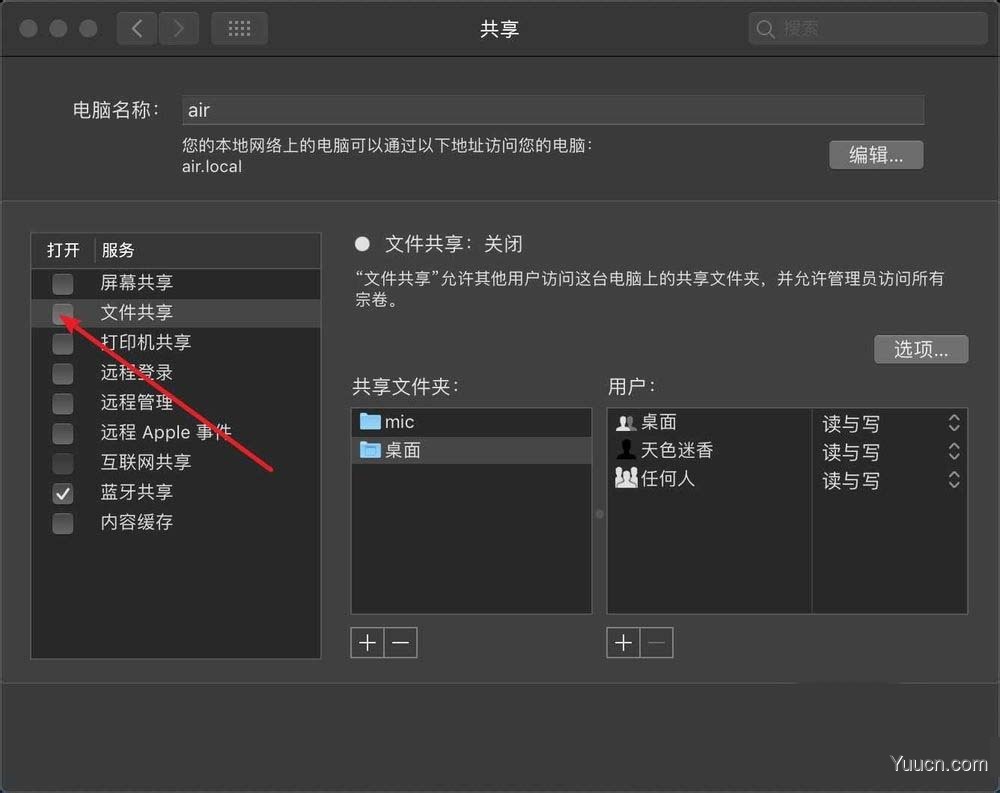This screenshot has width=1000, height=793.
Task: Enable 打印机共享 checkbox
Action: coord(62,343)
